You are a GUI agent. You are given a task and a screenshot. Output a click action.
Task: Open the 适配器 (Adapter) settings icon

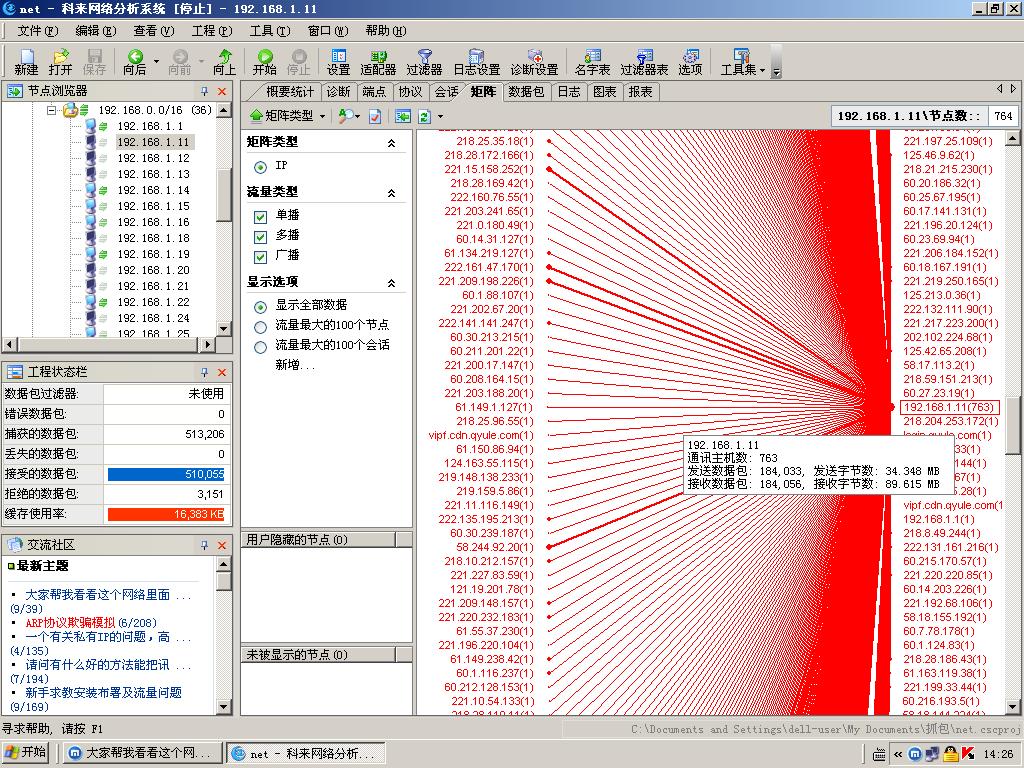378,62
